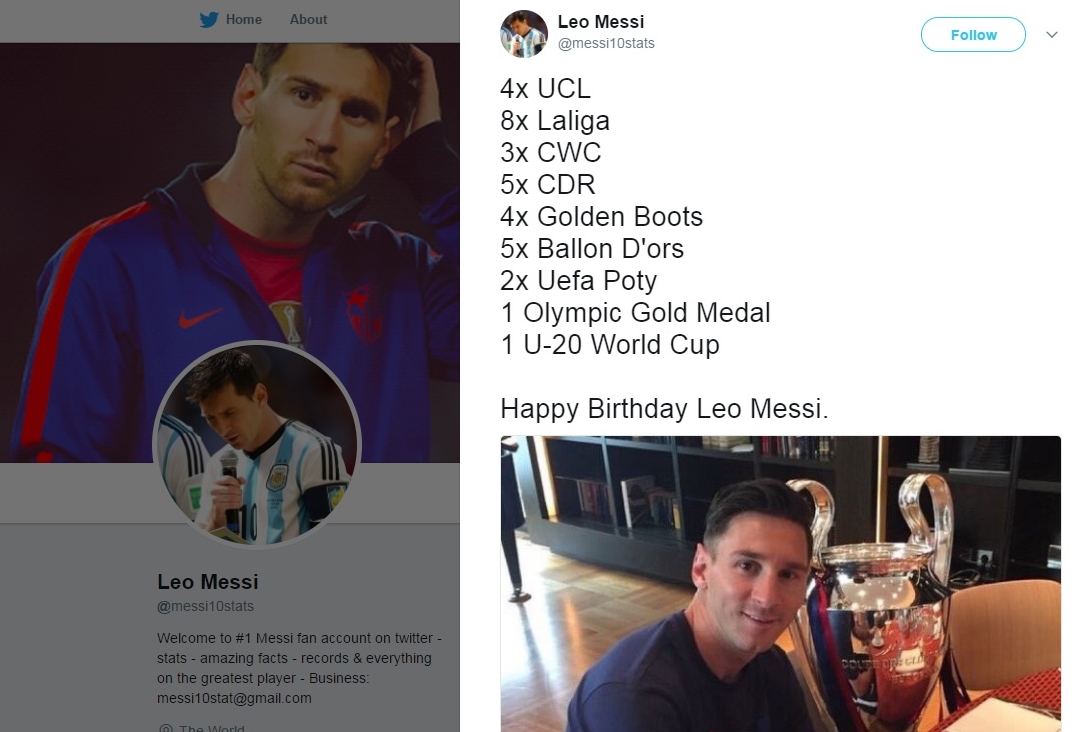Screen dimensions: 1082x732
Task: Click the location pin icon in profile
Action: [x=166, y=728]
